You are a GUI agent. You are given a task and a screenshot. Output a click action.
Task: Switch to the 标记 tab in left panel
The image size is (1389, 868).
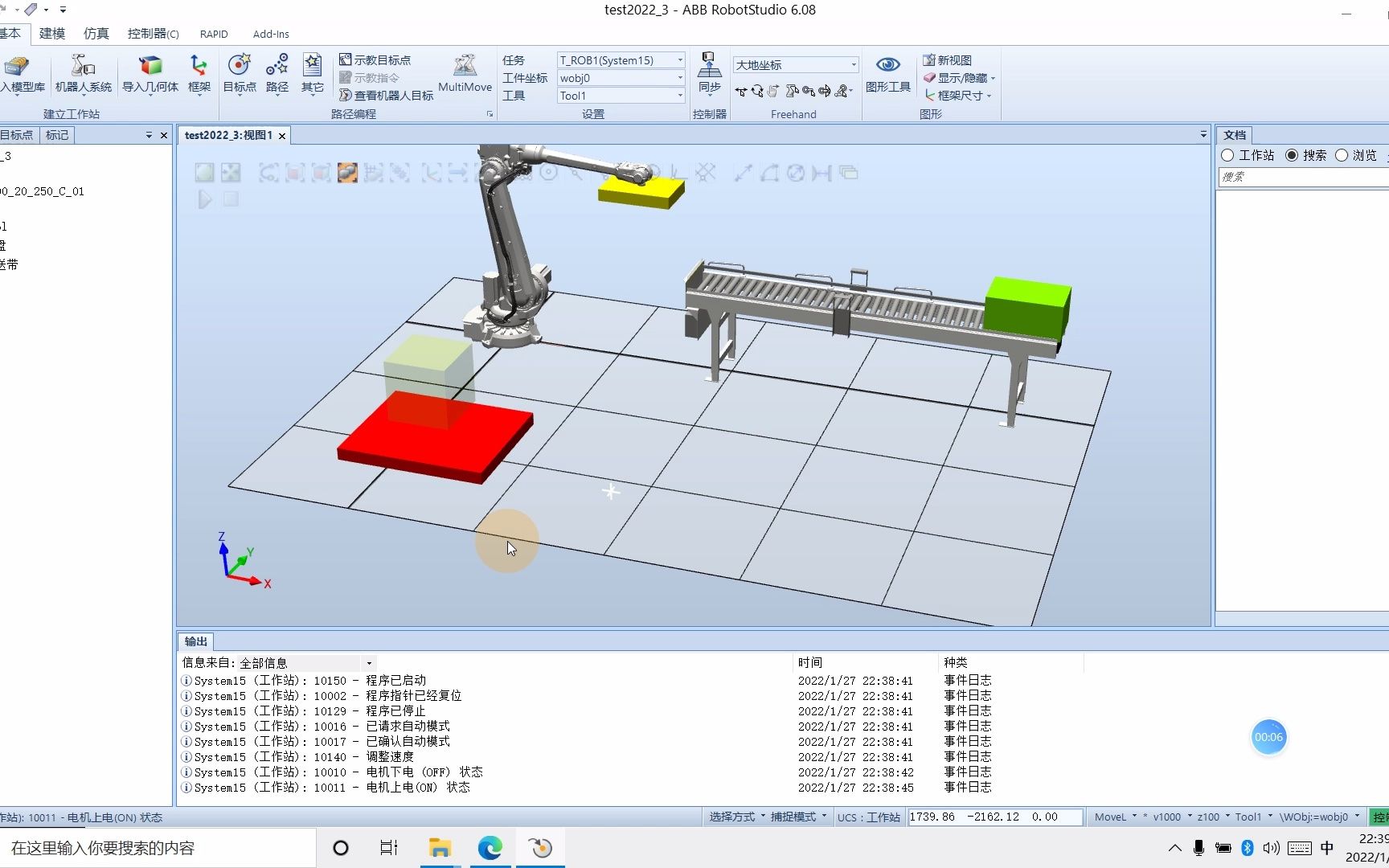[x=56, y=135]
